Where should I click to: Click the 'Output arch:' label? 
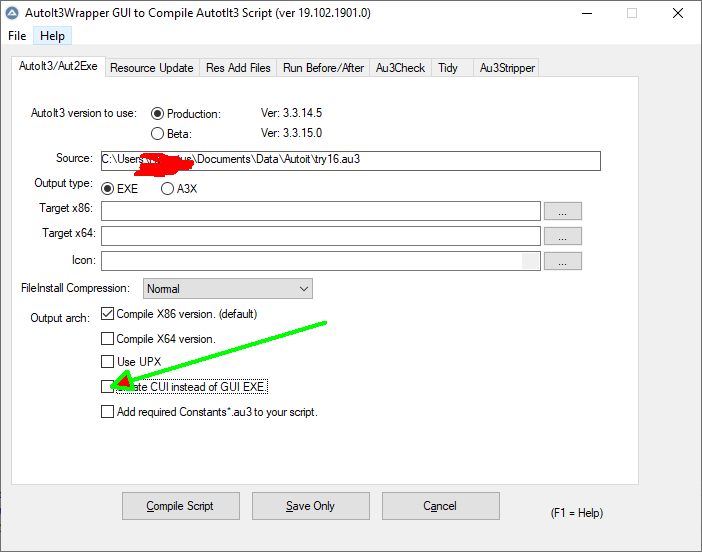(x=60, y=318)
